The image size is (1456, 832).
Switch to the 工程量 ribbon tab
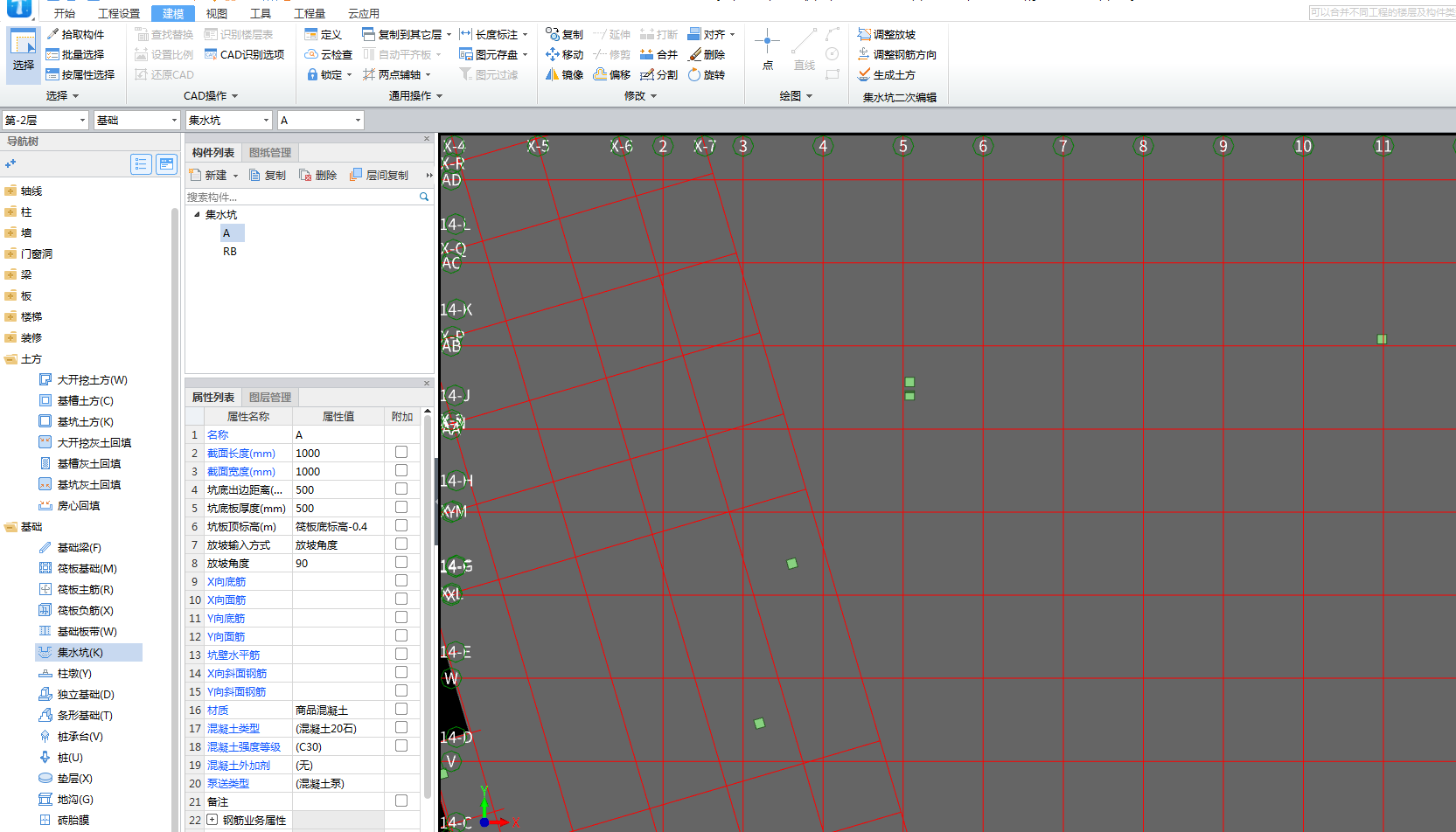tap(310, 13)
